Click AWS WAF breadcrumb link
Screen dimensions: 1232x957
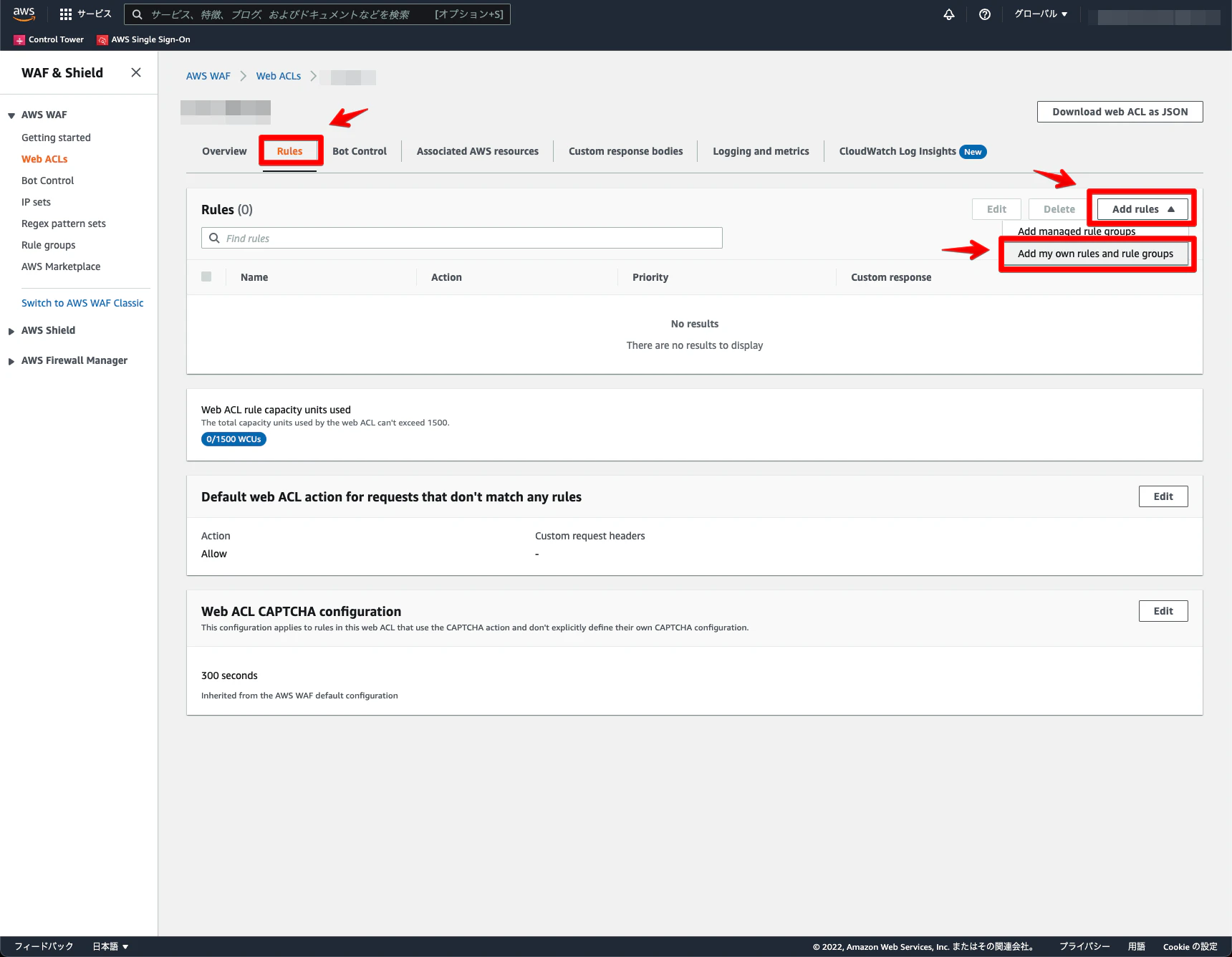(208, 76)
